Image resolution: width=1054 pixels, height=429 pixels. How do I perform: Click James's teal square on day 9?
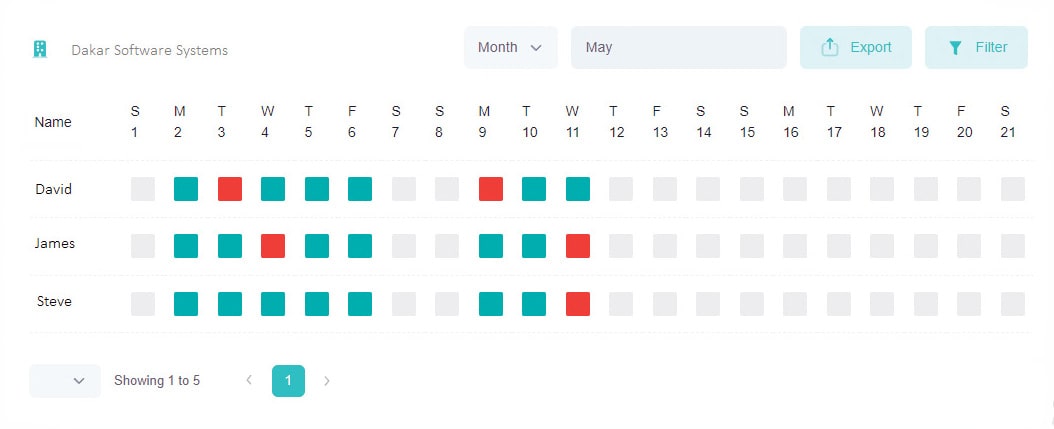(491, 246)
